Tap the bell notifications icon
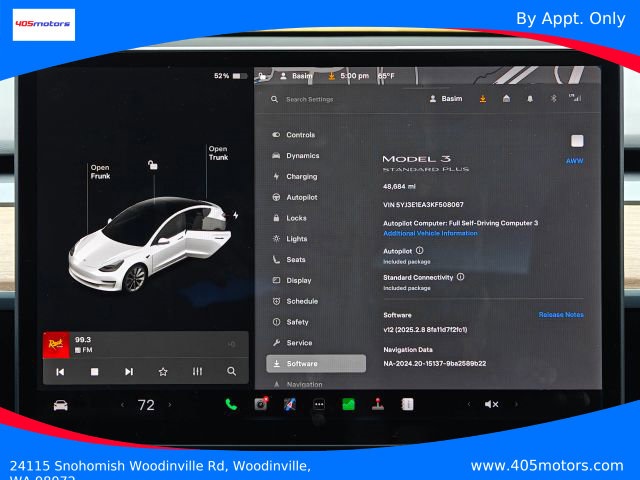Image resolution: width=640 pixels, height=480 pixels. pyautogui.click(x=530, y=99)
